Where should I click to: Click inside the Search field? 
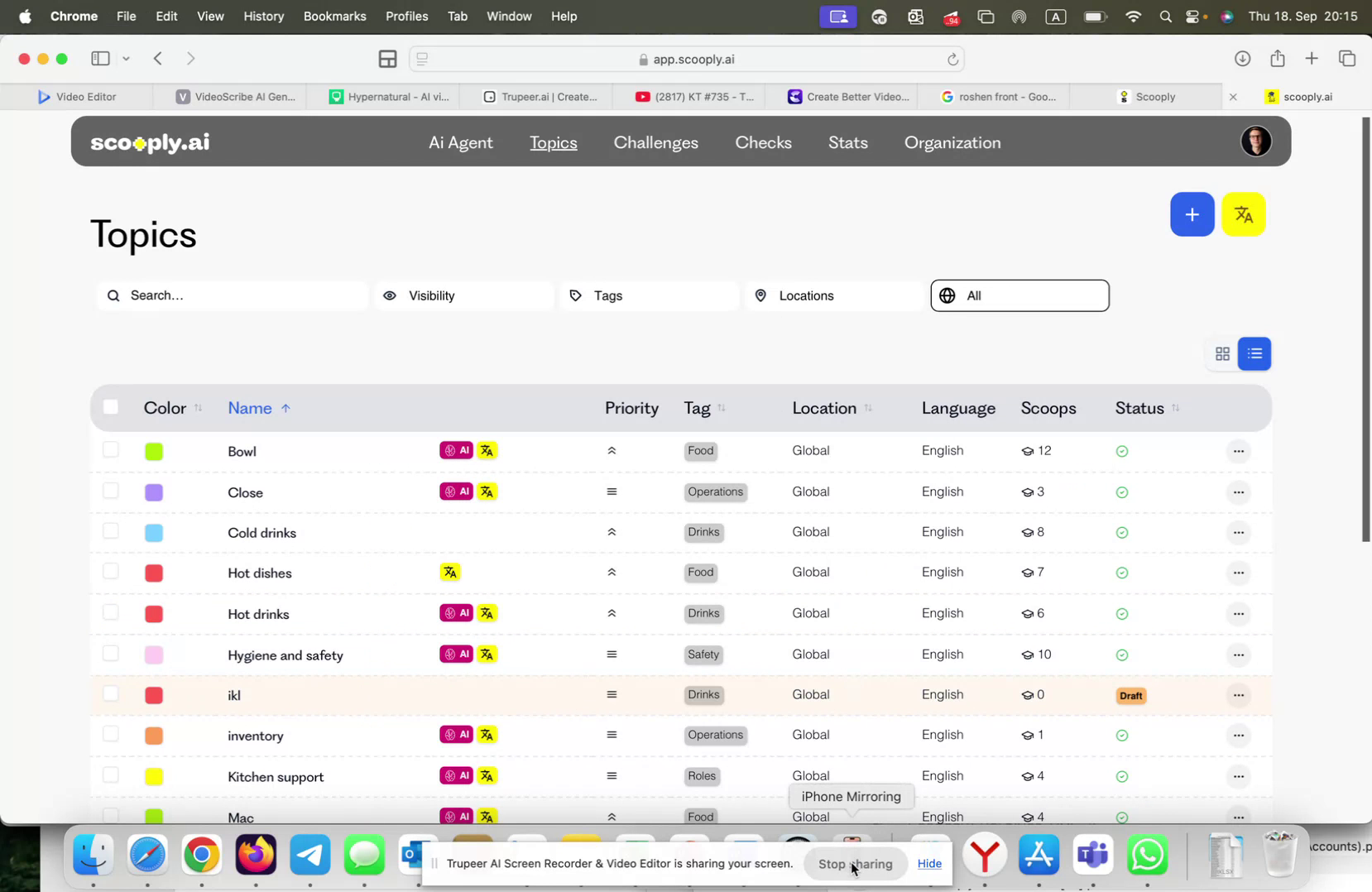[x=232, y=295]
